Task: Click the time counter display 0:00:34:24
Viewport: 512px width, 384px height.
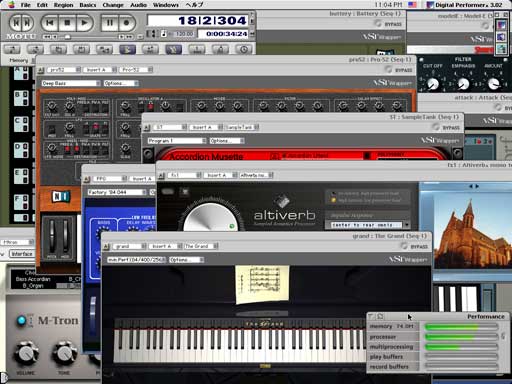Action: [224, 34]
